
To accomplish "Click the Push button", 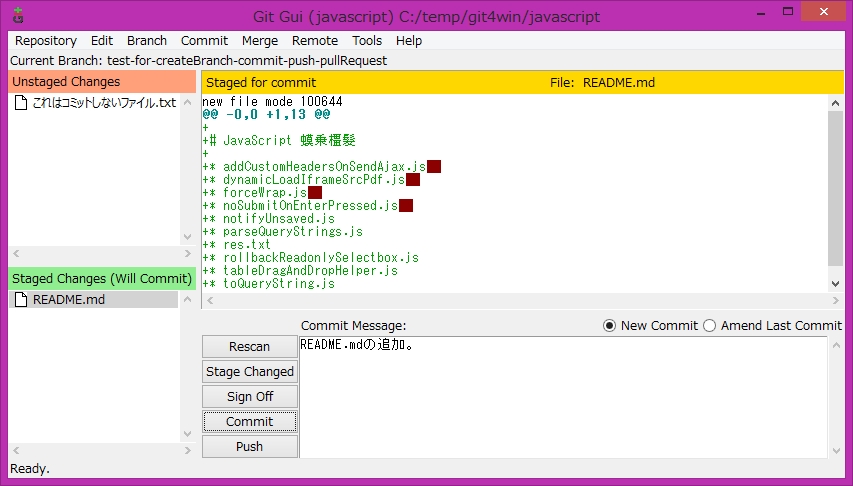I will pyautogui.click(x=250, y=447).
